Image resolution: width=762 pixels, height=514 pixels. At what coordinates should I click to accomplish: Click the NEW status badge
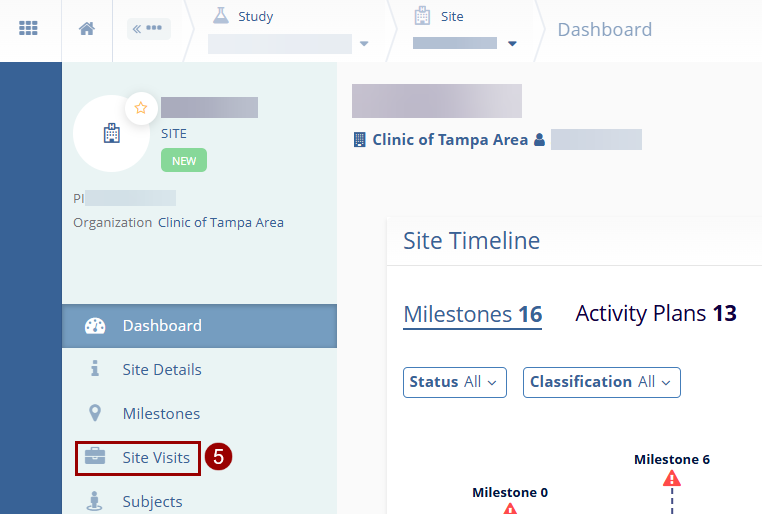coord(183,160)
